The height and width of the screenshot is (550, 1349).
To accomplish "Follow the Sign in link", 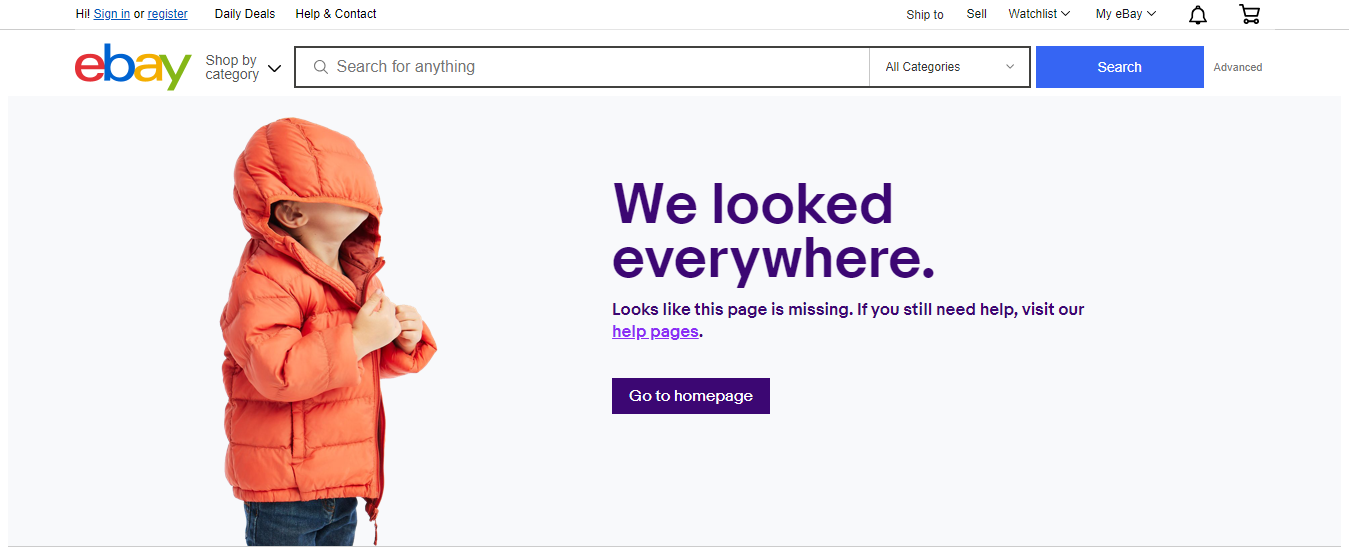I will pos(112,14).
